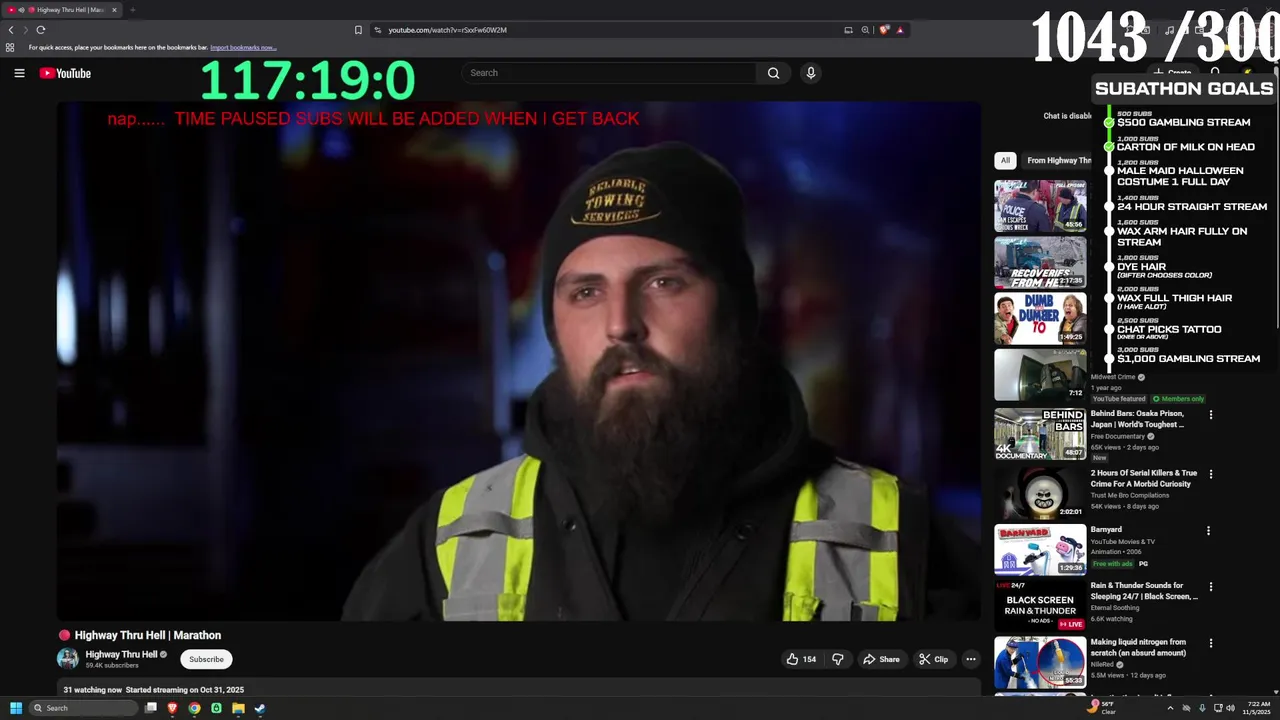Open the 'Recoveries From Hell' video thumbnail
Viewport: 1280px width, 720px height.
[1040, 262]
